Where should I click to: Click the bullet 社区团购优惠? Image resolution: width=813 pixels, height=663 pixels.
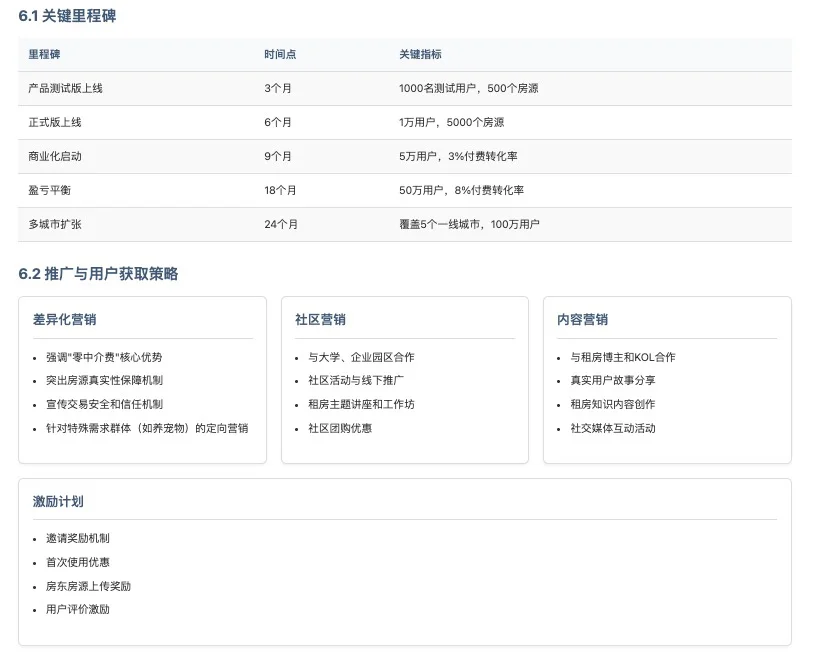tap(340, 428)
